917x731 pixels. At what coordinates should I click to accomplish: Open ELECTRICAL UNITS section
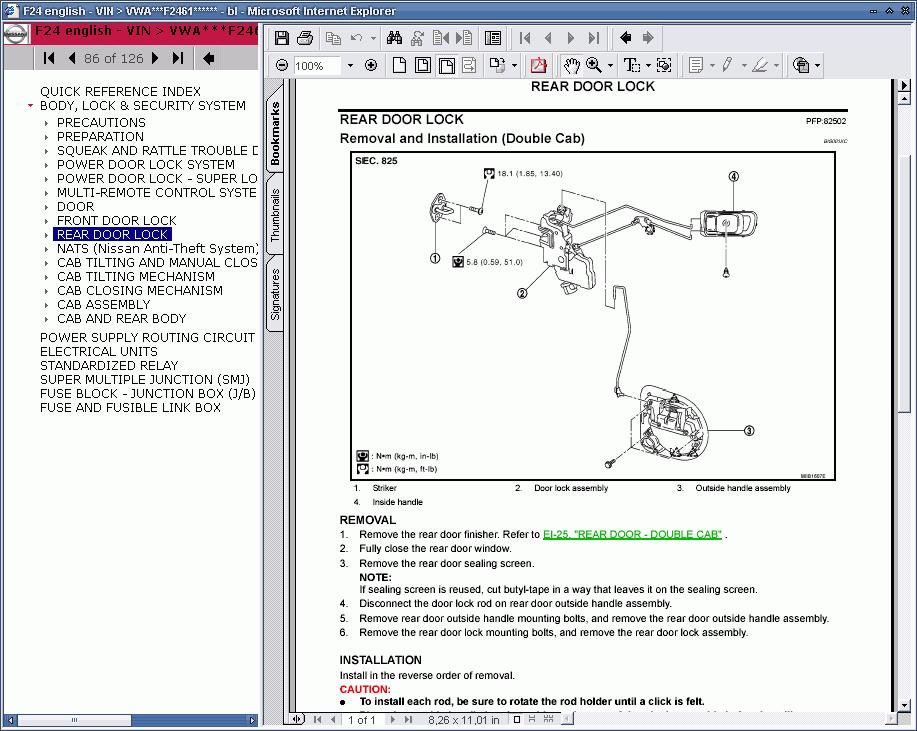99,351
